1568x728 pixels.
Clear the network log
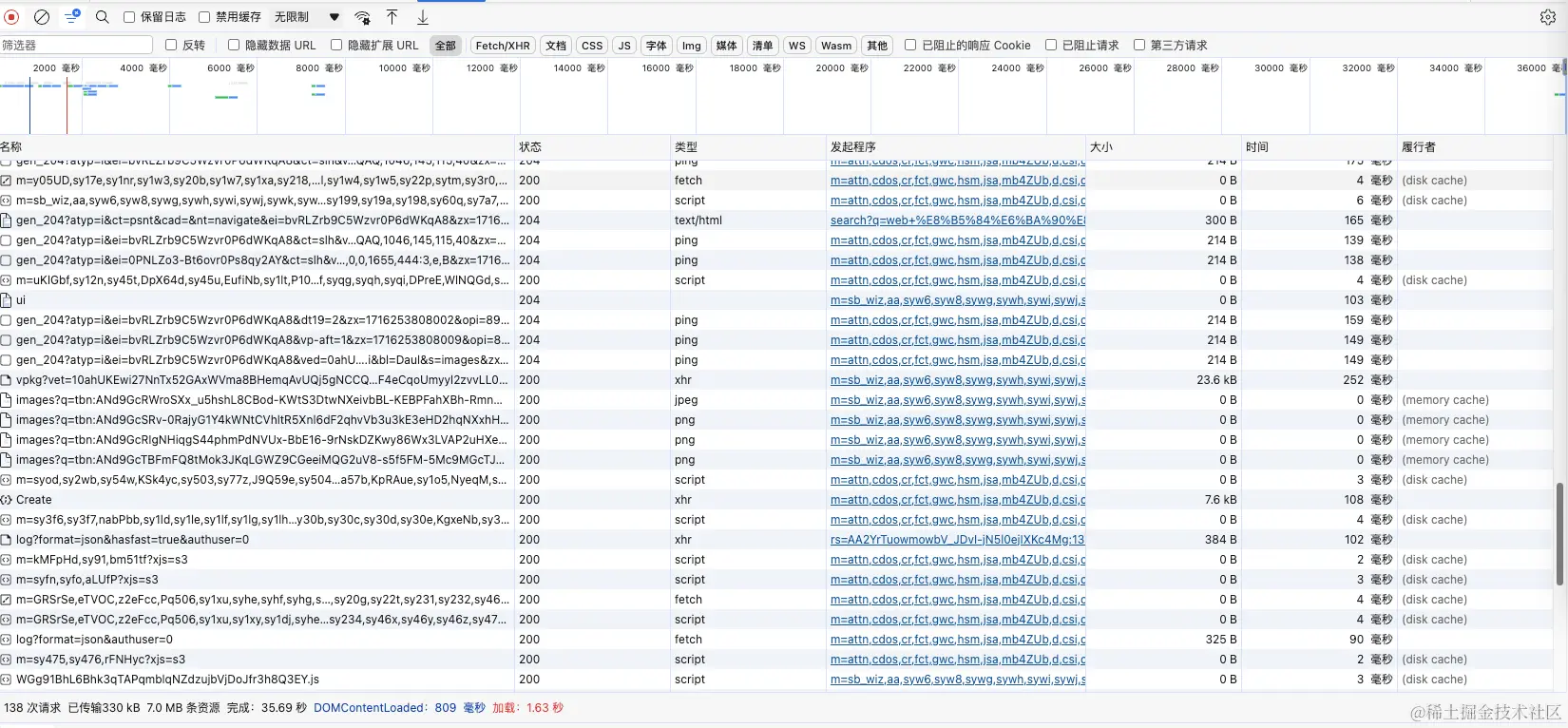point(42,17)
